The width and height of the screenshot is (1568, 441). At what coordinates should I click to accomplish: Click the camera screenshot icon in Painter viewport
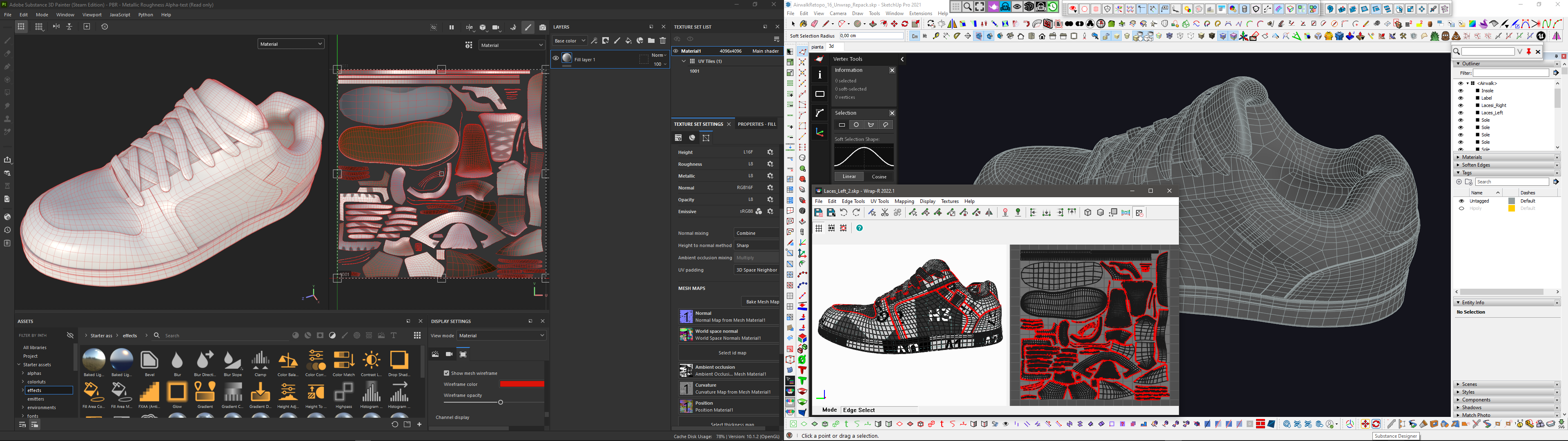[542, 27]
